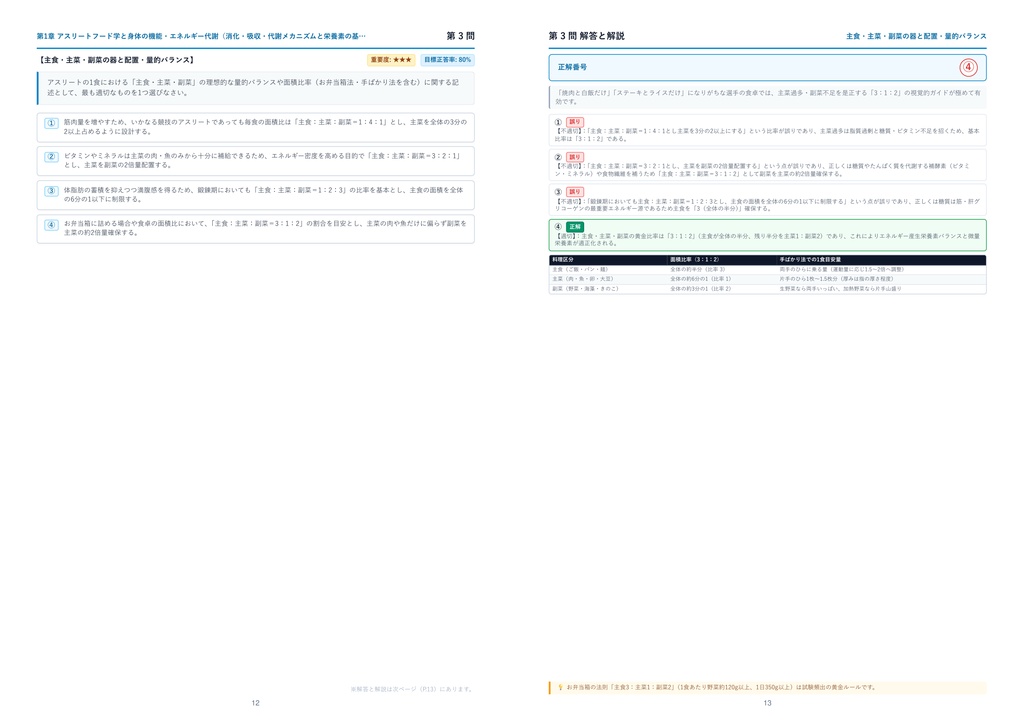
Task: Click the 目標正答率: 80% badge
Action: point(447,60)
